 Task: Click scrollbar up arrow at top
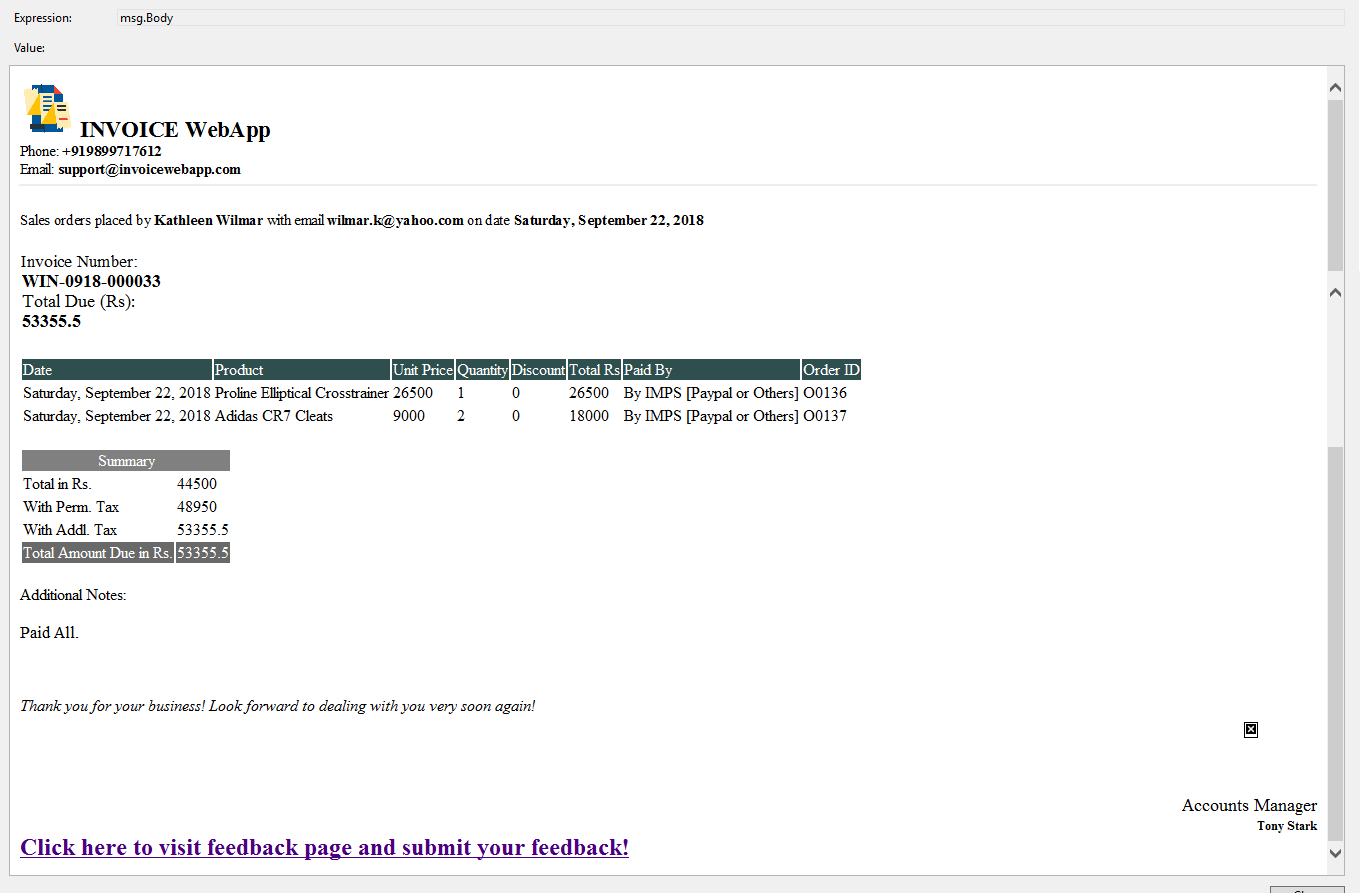(x=1335, y=89)
